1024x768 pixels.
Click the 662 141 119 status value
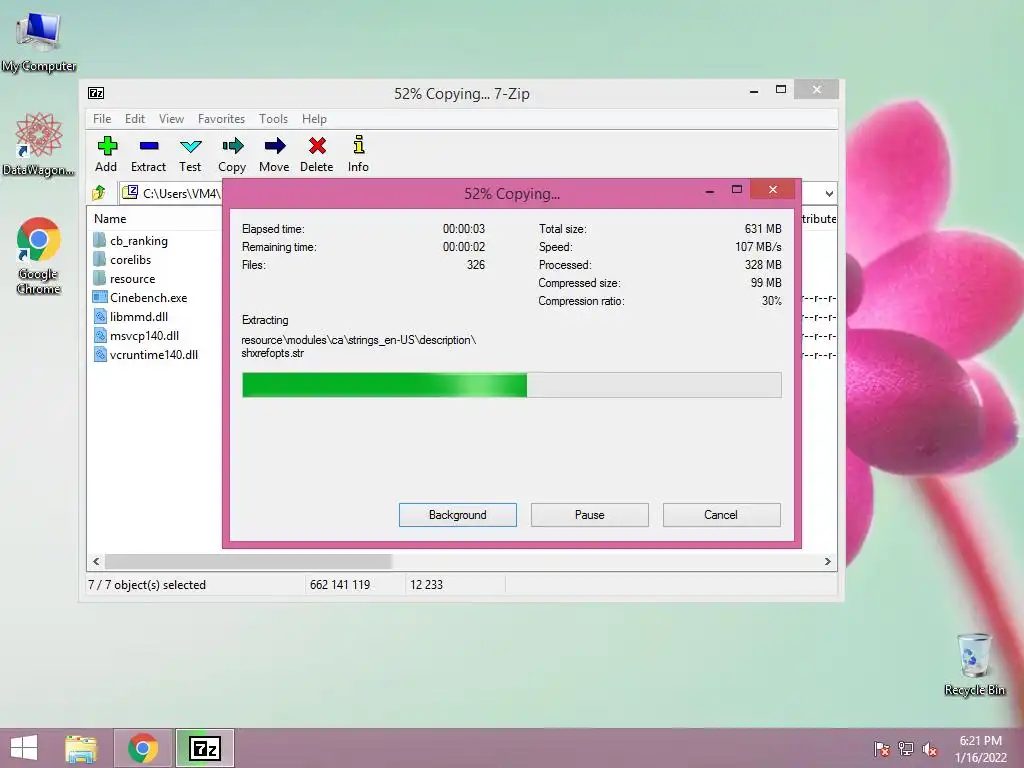(340, 584)
